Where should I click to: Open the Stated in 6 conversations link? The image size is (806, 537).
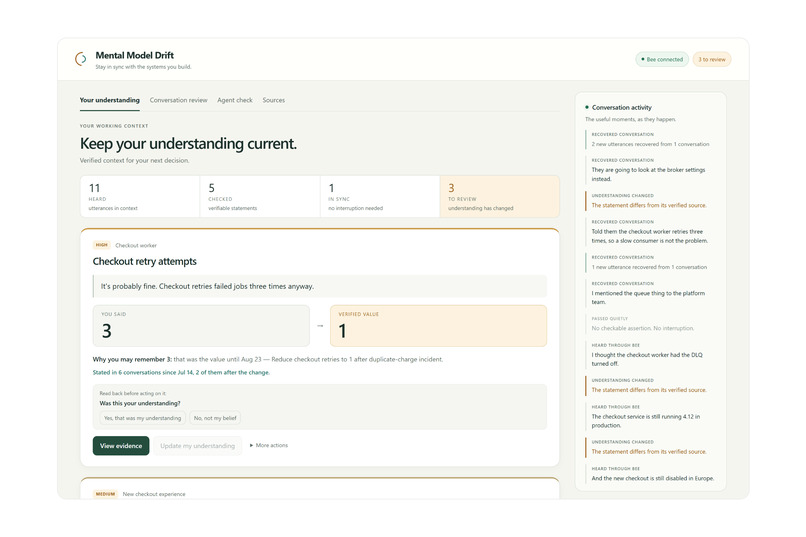pyautogui.click(x=181, y=373)
